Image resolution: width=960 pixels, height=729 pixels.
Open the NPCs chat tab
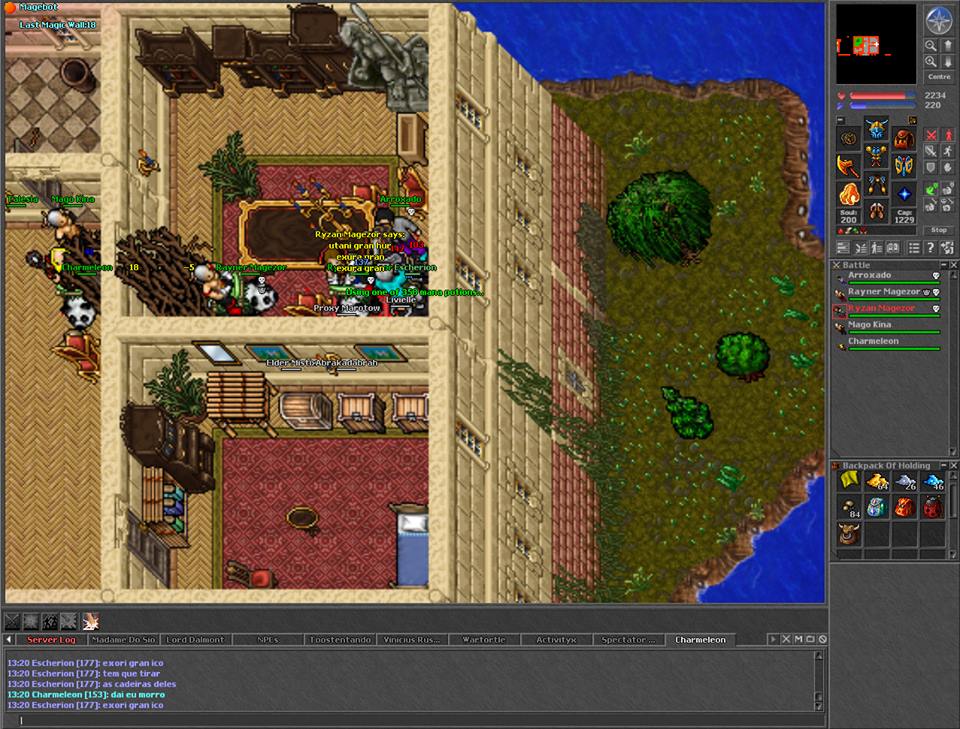pyautogui.click(x=268, y=640)
